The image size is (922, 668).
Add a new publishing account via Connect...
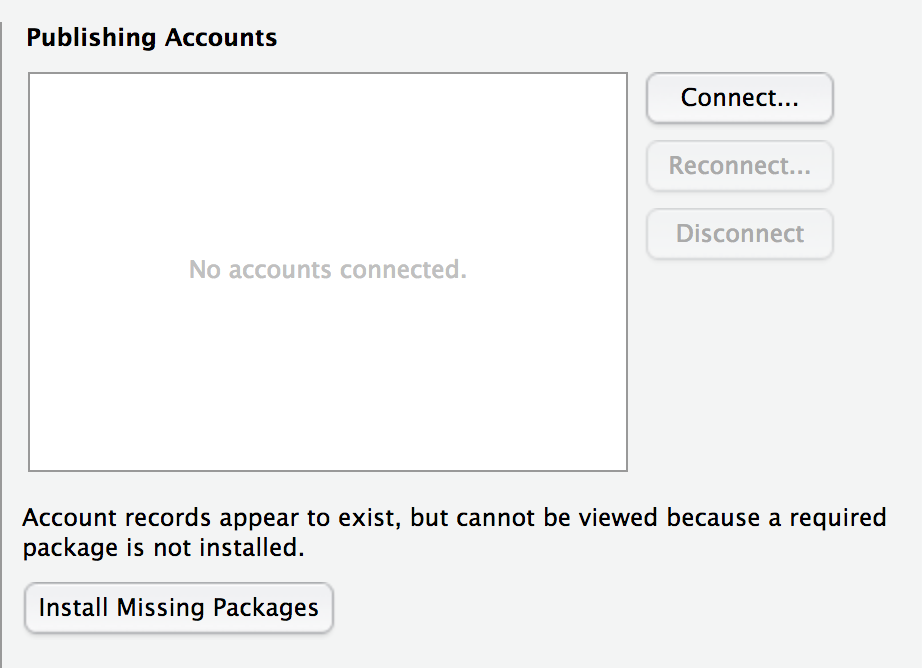[739, 98]
